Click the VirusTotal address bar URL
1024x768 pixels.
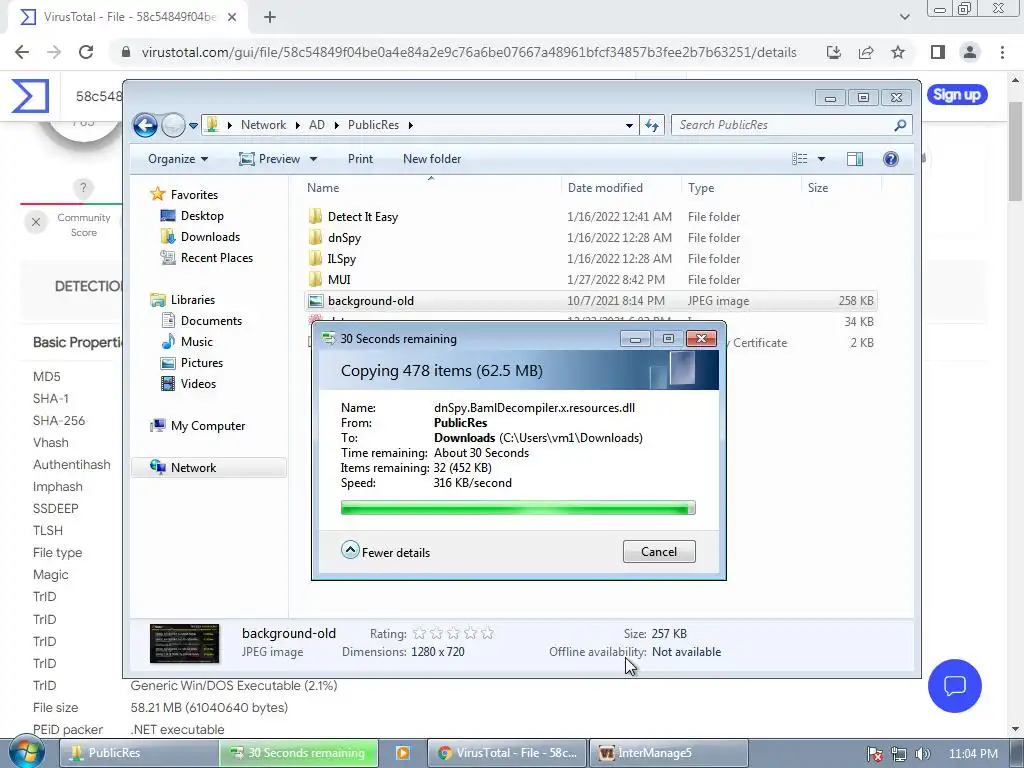468,52
